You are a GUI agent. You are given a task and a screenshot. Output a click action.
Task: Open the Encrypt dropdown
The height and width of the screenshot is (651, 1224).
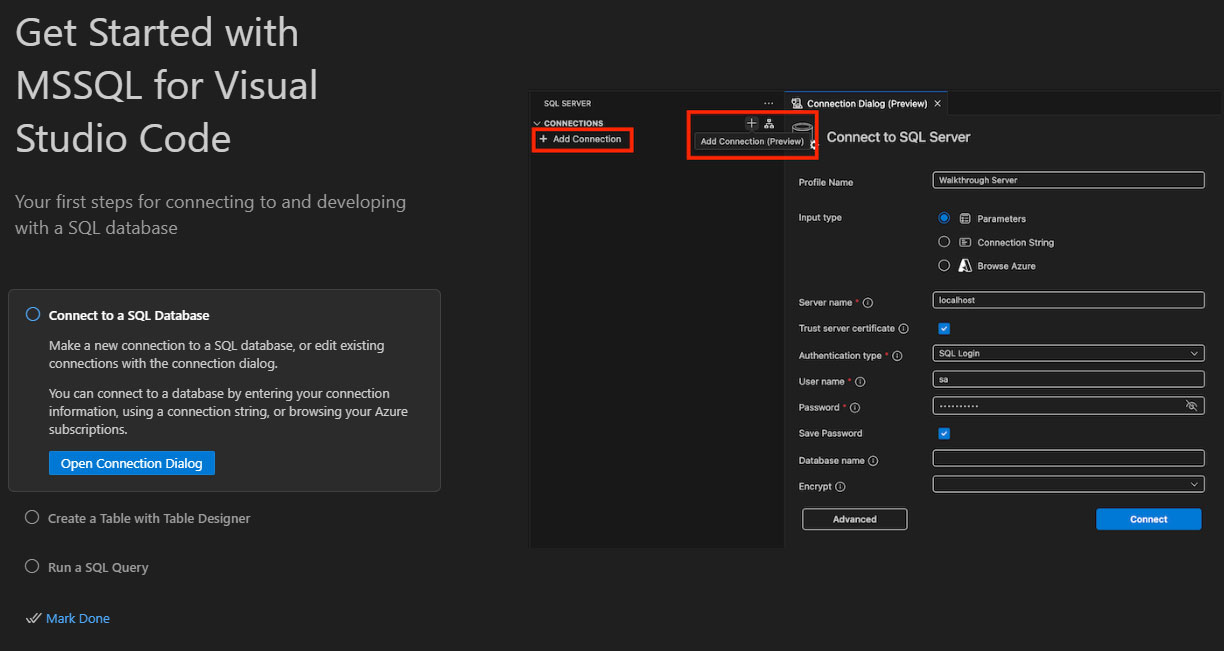pos(1068,484)
